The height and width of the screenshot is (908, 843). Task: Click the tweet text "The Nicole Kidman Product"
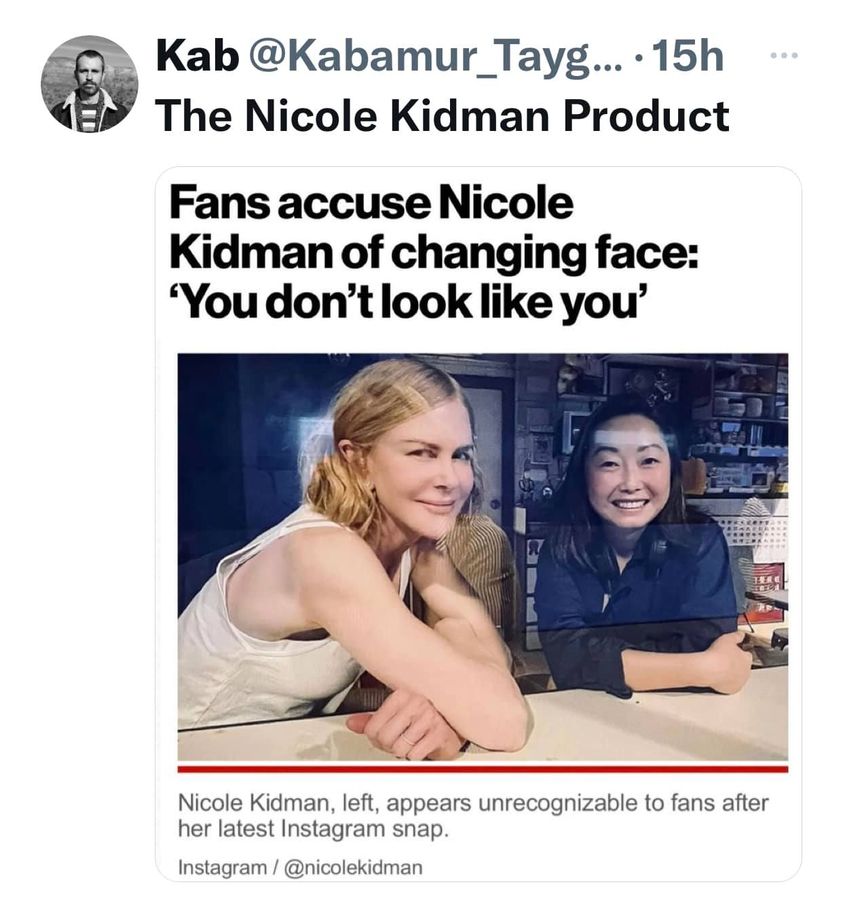[441, 116]
